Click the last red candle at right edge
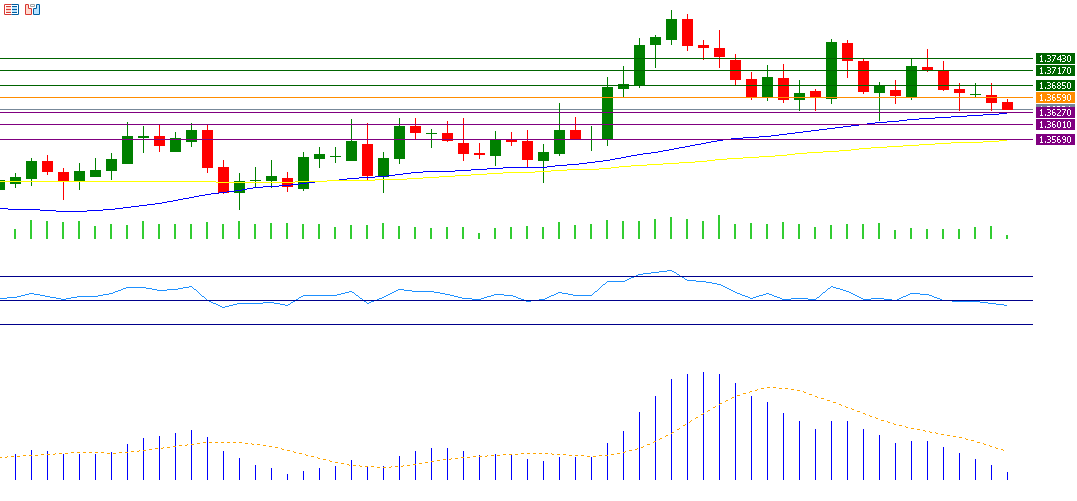Screen dimensions: 1077x501 1007,105
